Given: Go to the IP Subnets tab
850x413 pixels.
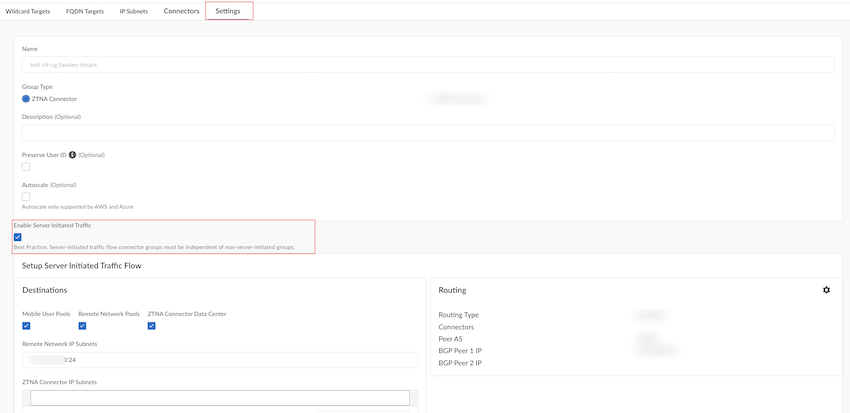Looking at the screenshot, I should [x=134, y=11].
